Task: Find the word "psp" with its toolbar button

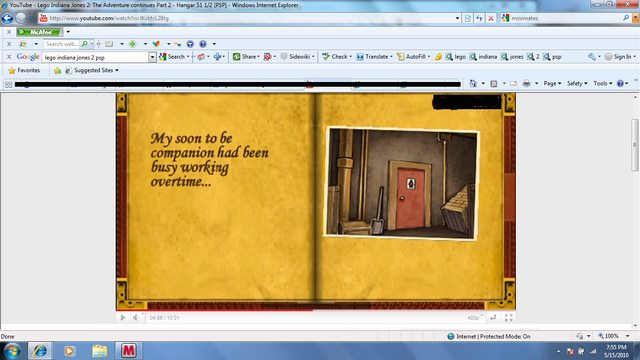Action: (x=552, y=57)
